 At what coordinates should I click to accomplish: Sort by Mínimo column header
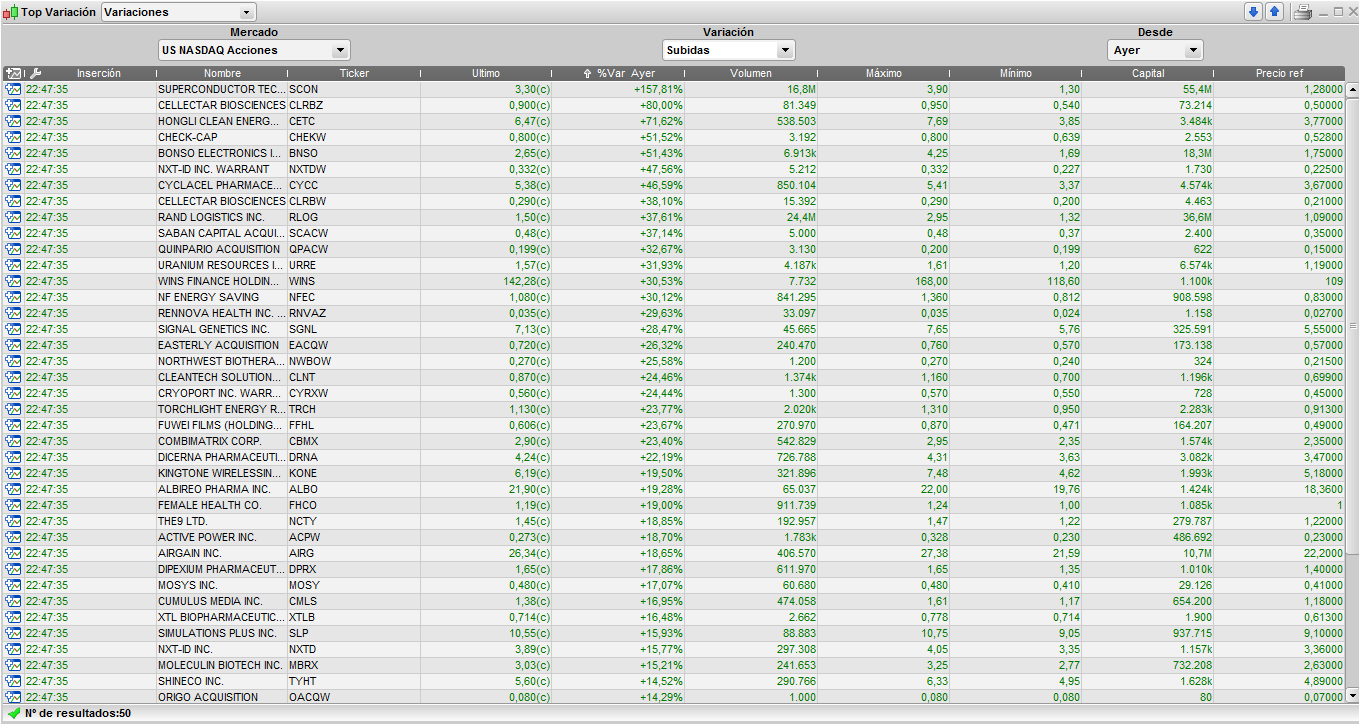[1016, 73]
